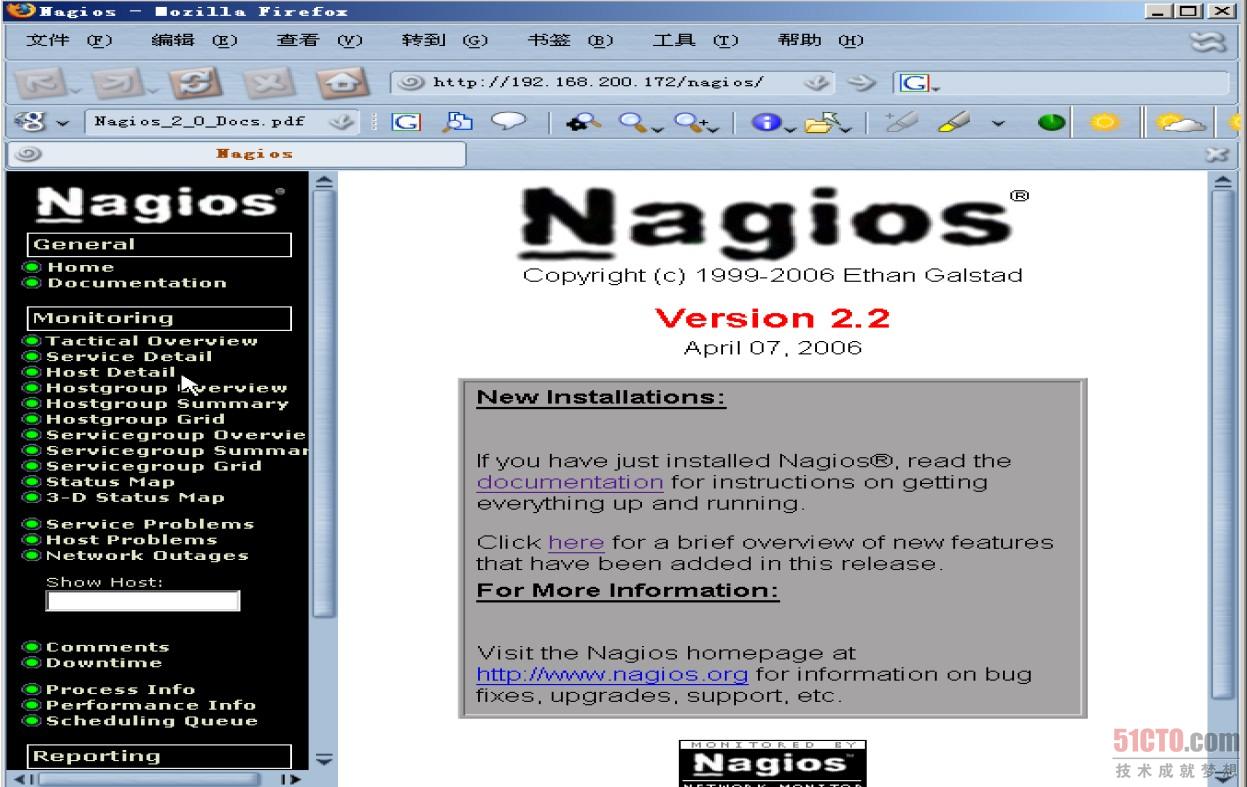Click the magnifier search icon with dropdown

click(635, 122)
